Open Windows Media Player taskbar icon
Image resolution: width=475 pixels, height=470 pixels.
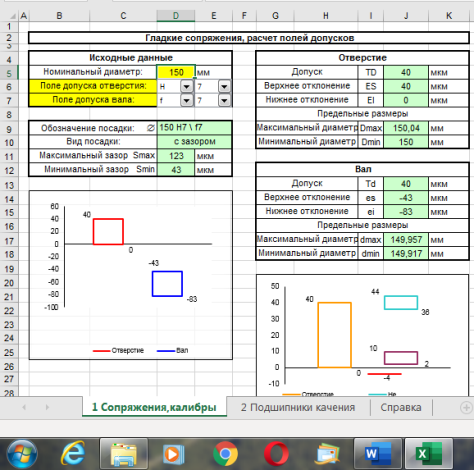(x=173, y=454)
